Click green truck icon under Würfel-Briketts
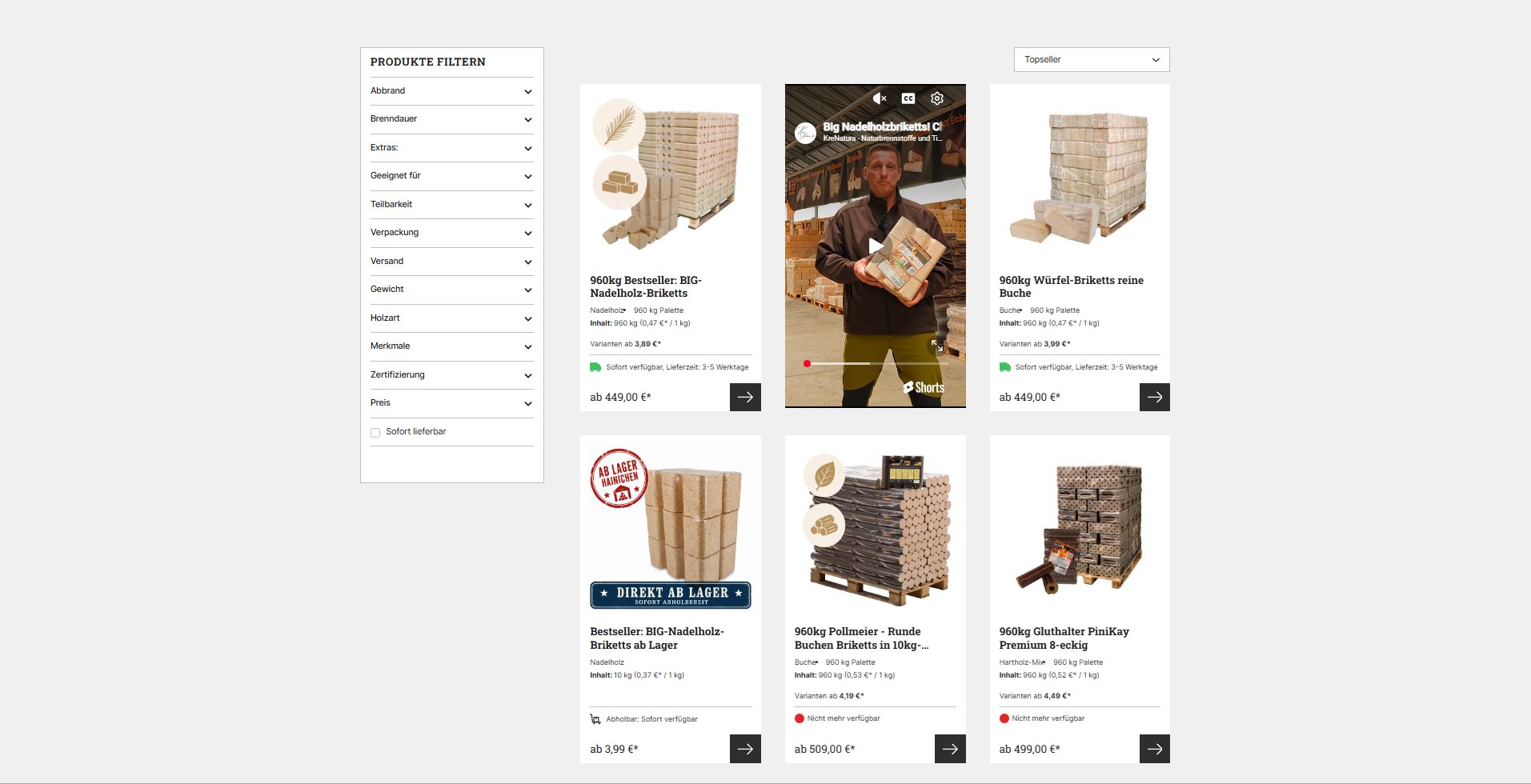1531x784 pixels. pos(1005,367)
